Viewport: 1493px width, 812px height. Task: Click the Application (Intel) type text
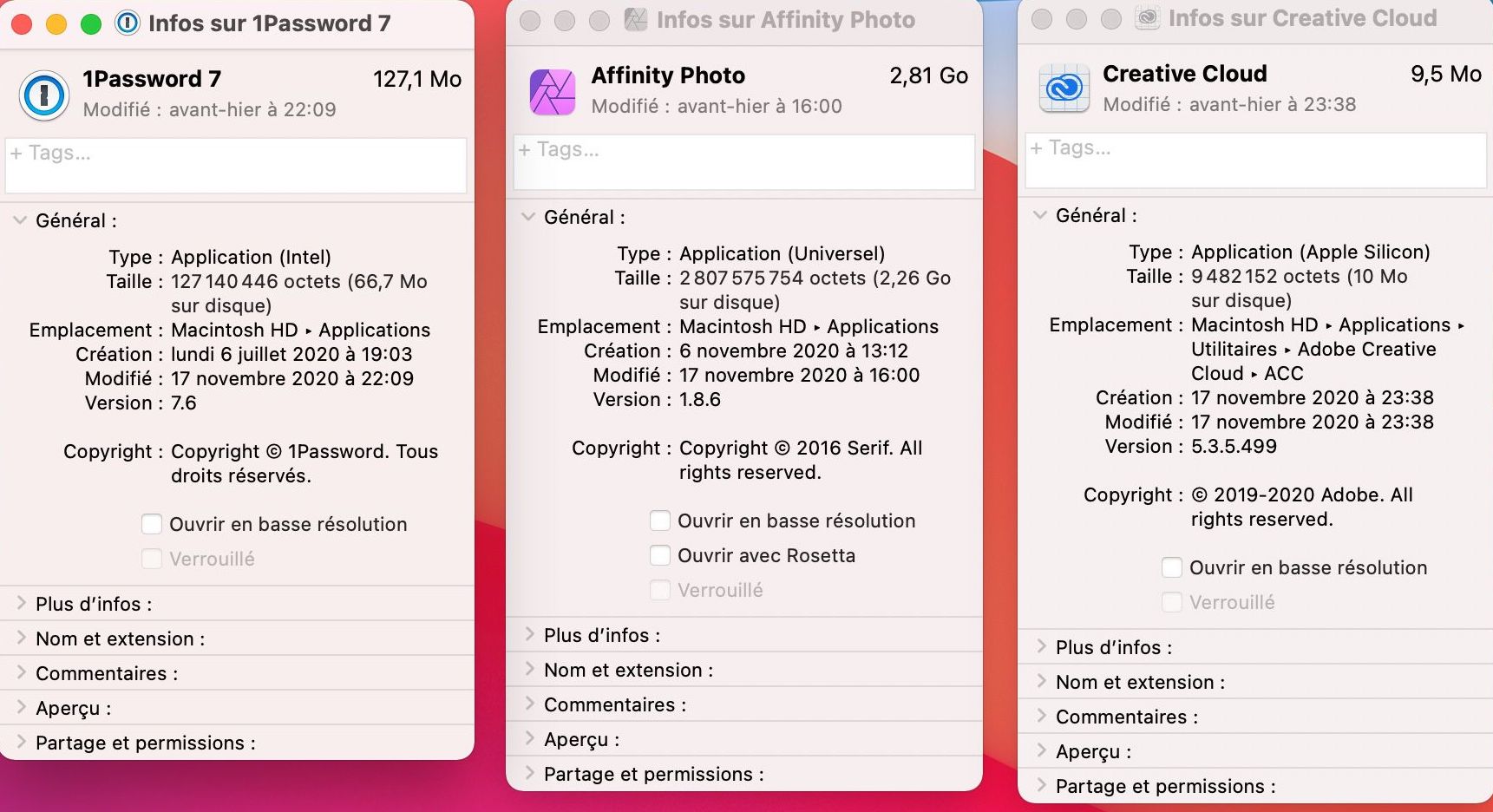point(252,257)
